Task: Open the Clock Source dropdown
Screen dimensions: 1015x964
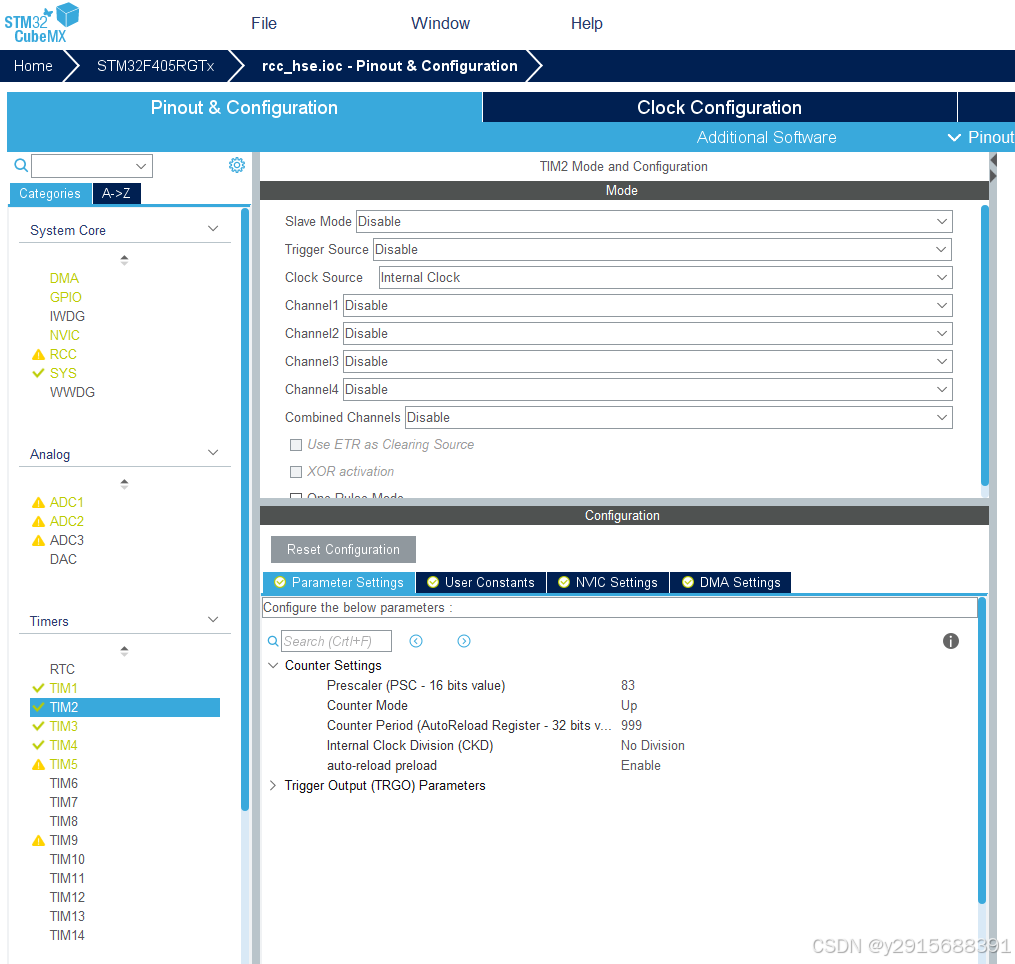Action: pos(665,277)
